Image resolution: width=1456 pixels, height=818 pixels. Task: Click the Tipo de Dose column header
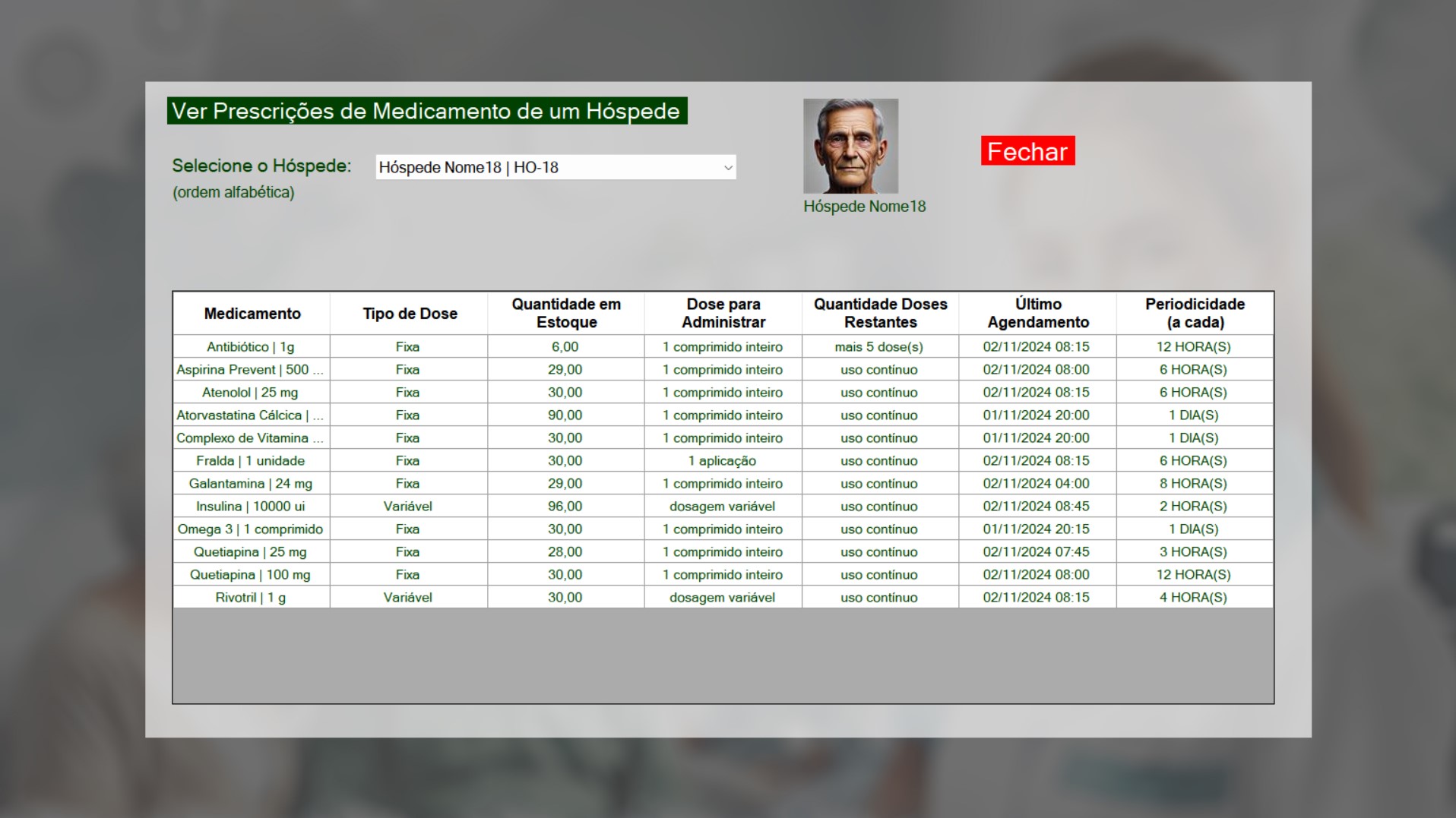pyautogui.click(x=410, y=314)
